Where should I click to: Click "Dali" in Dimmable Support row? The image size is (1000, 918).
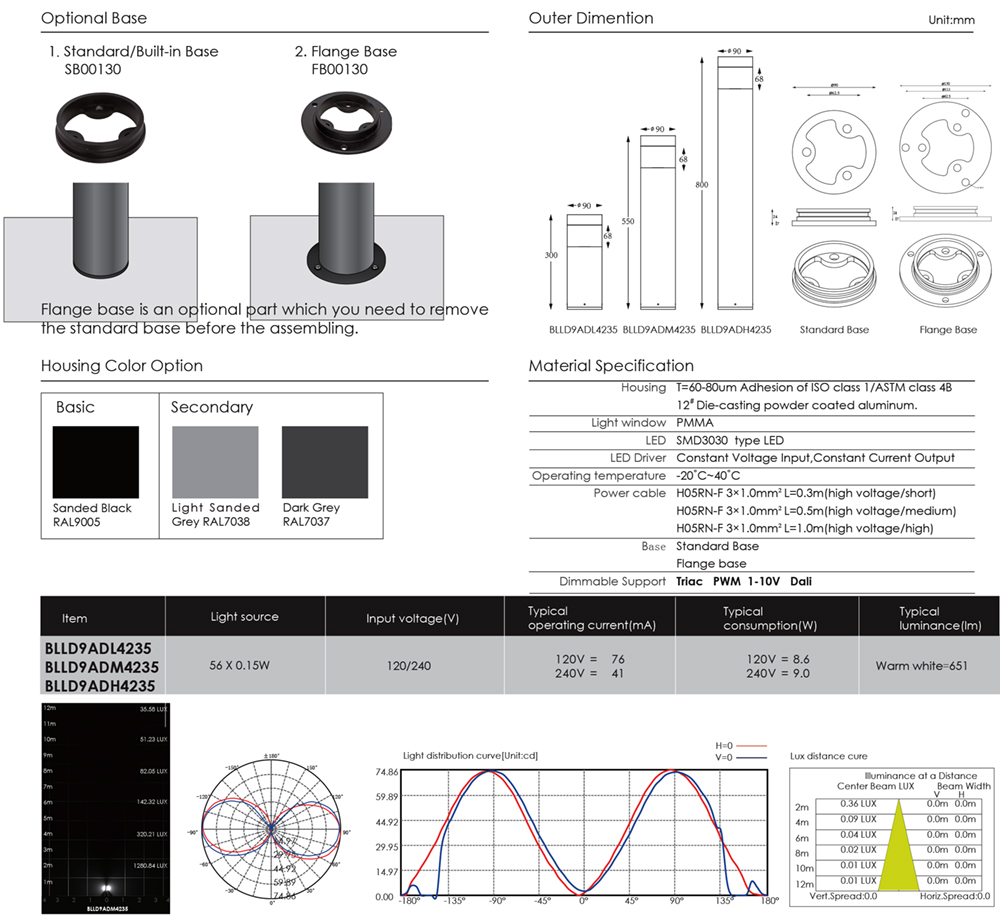(x=801, y=581)
